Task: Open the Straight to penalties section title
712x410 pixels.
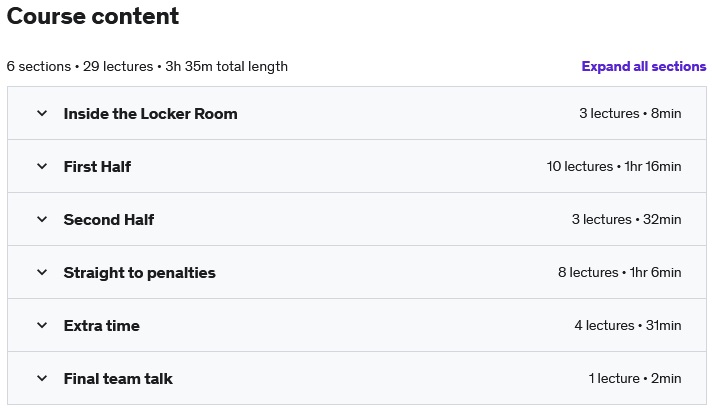Action: [139, 272]
